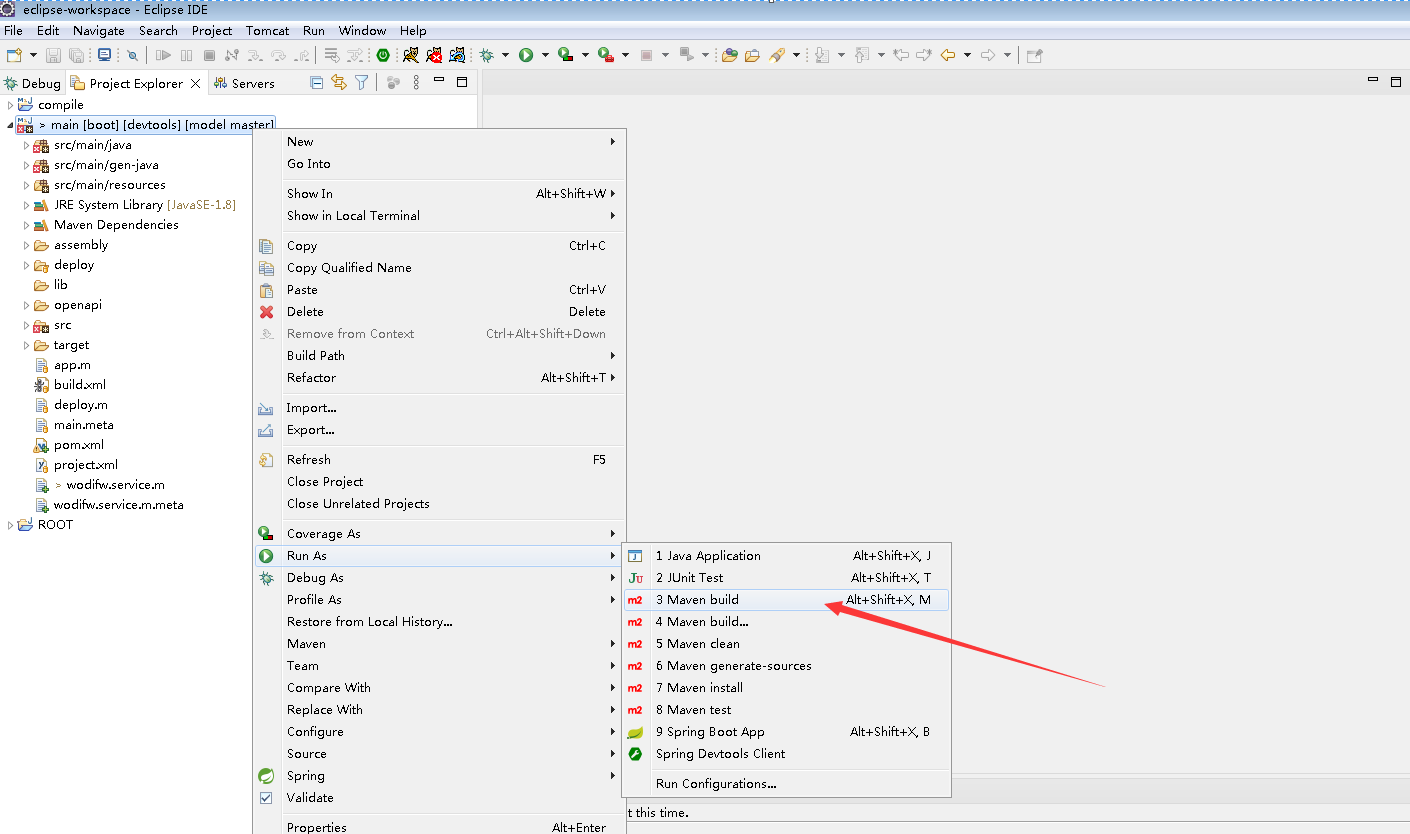This screenshot has height=834, width=1410.
Task: Click Close Project in context menu
Action: (439, 482)
